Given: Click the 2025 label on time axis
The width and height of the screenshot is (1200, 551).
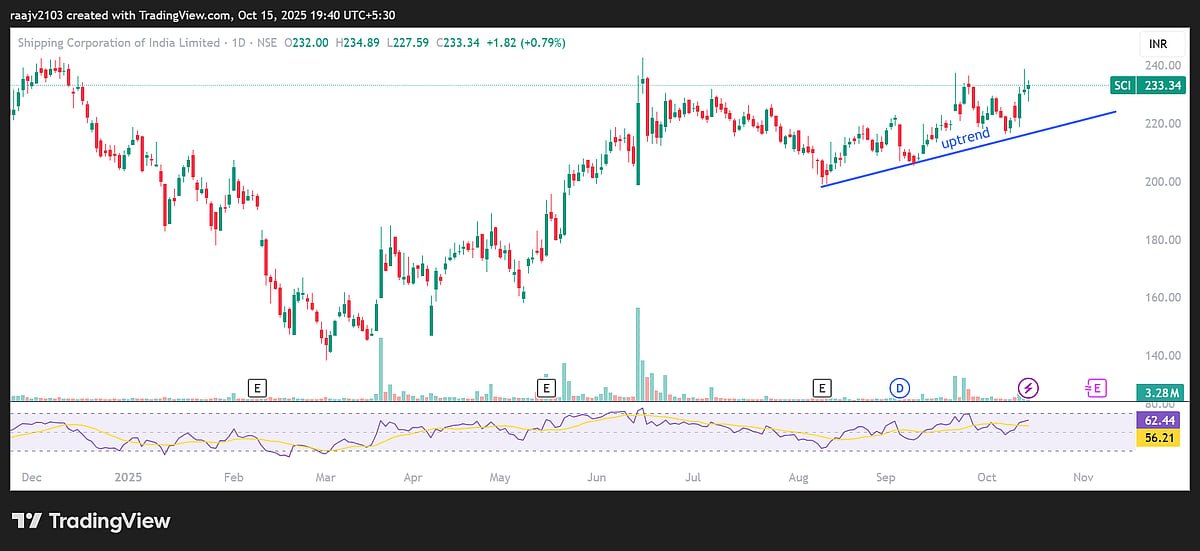Looking at the screenshot, I should click(x=130, y=478).
